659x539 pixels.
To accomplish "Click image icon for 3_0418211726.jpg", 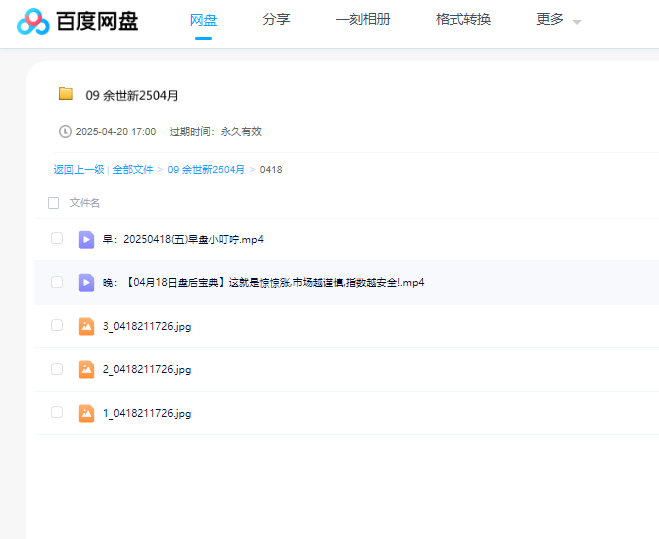I will [87, 326].
